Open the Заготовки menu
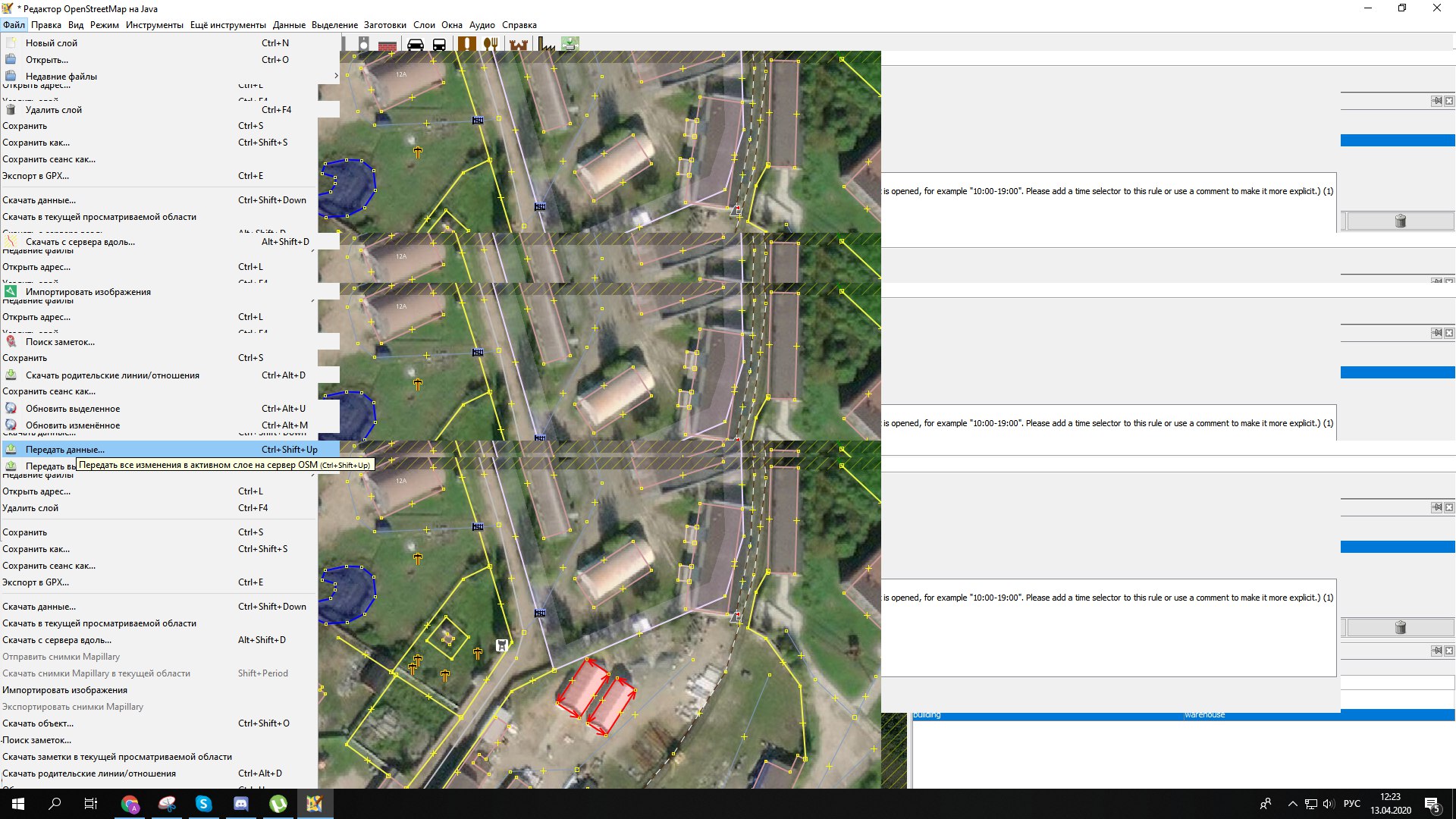 click(385, 25)
